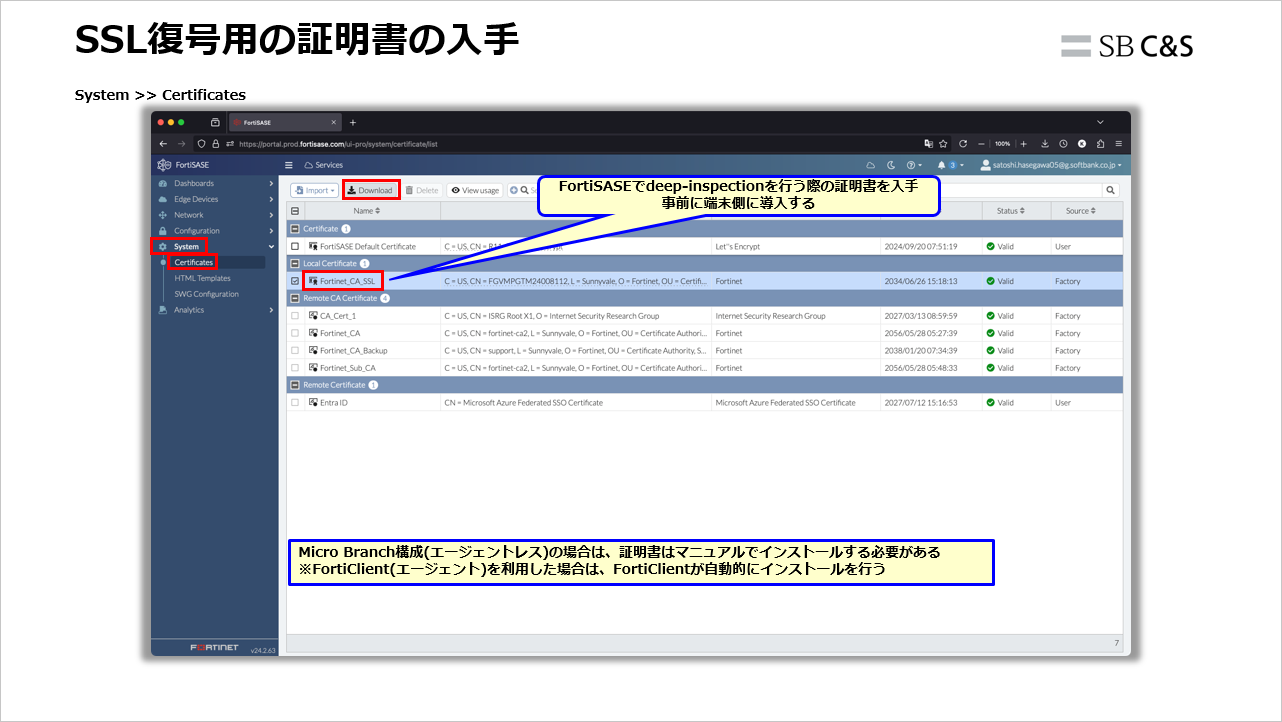Click the search magnifier icon at right
The width and height of the screenshot is (1282, 722).
[x=1110, y=190]
